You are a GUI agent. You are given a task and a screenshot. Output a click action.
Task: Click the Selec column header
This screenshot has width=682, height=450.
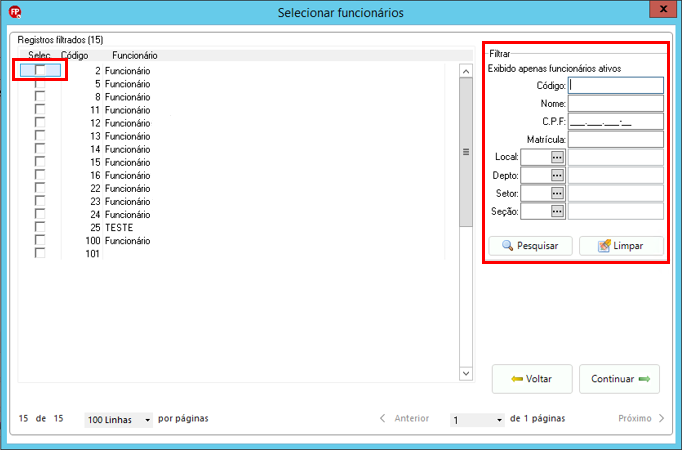[x=39, y=55]
